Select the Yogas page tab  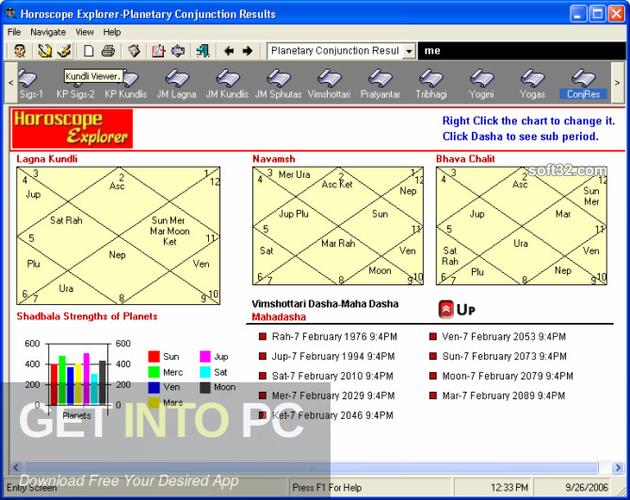tap(534, 83)
